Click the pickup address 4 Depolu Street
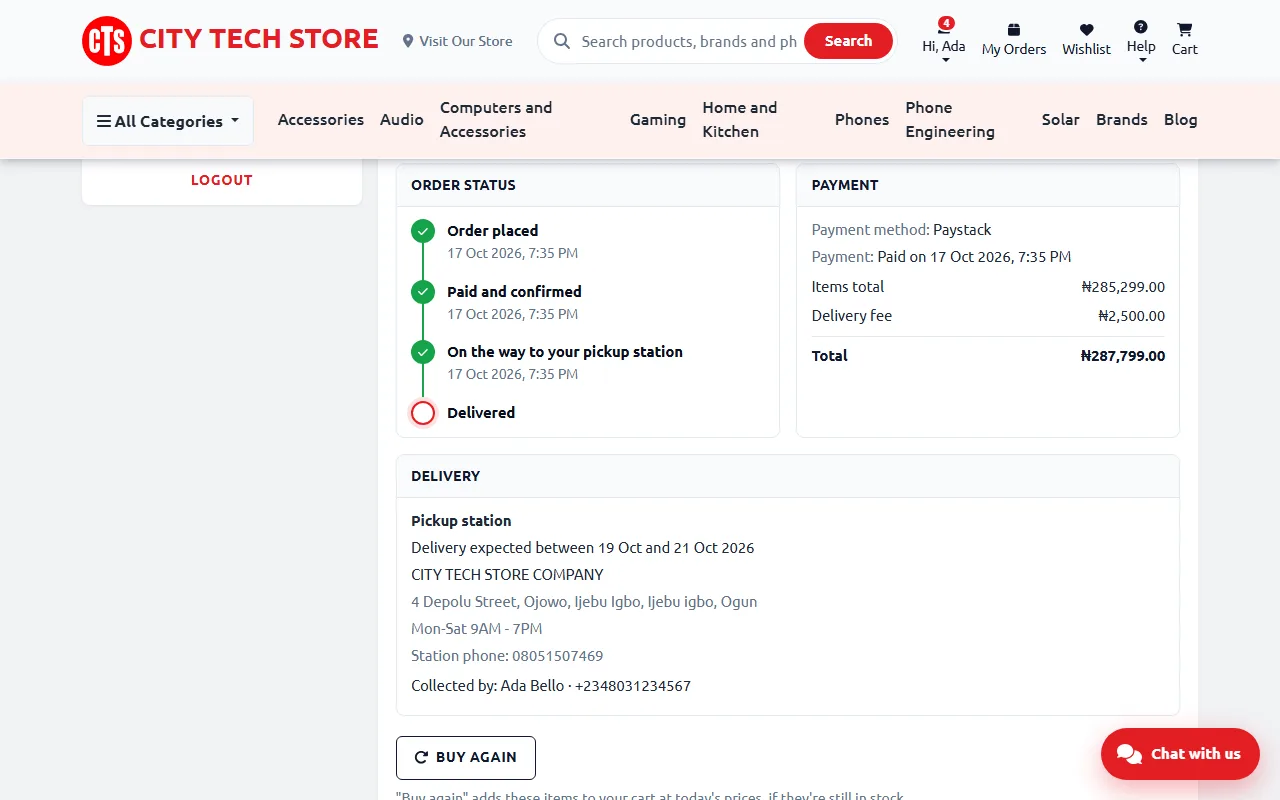The image size is (1280, 800). point(584,602)
